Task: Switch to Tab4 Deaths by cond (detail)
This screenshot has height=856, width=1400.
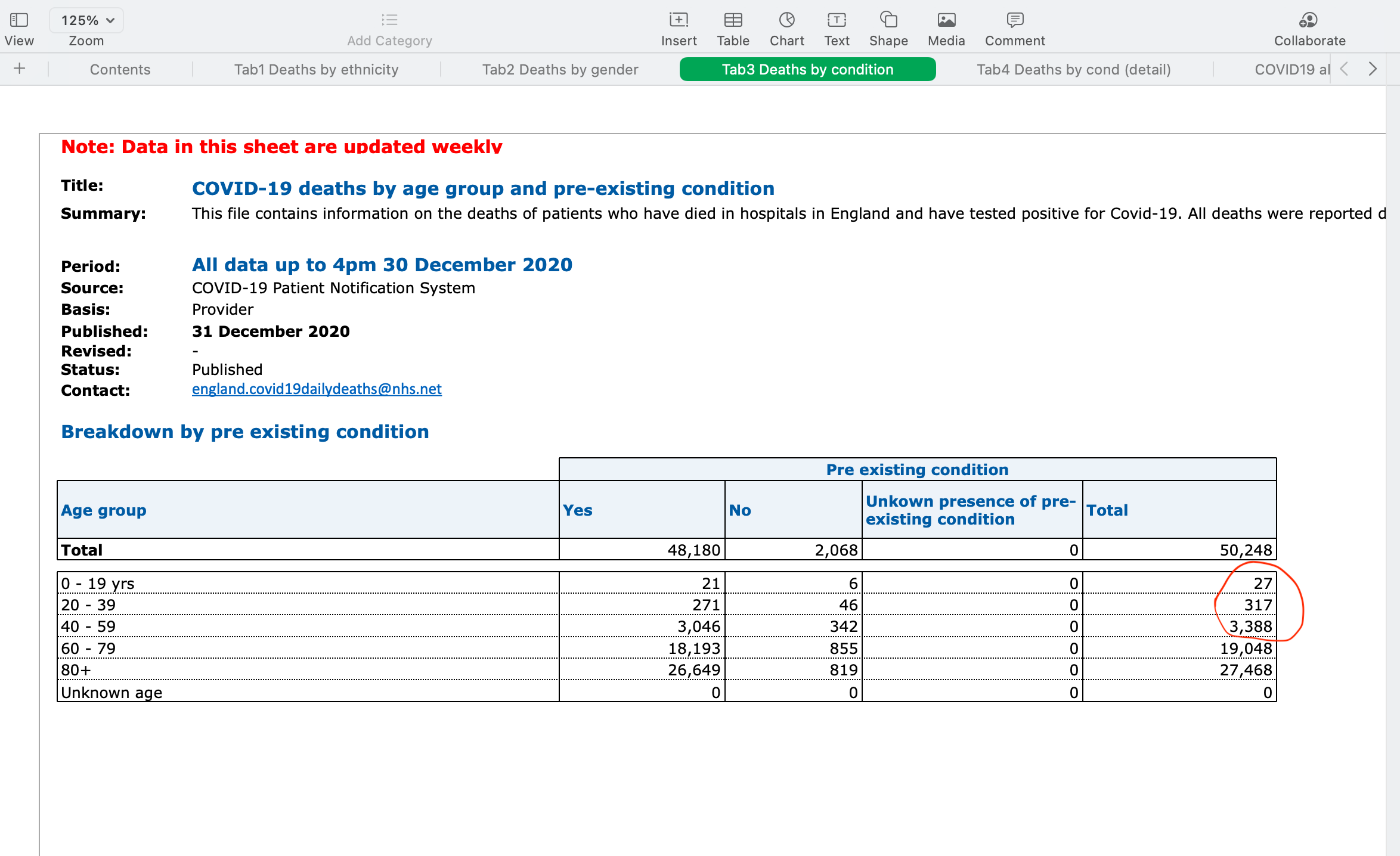Action: 1073,70
